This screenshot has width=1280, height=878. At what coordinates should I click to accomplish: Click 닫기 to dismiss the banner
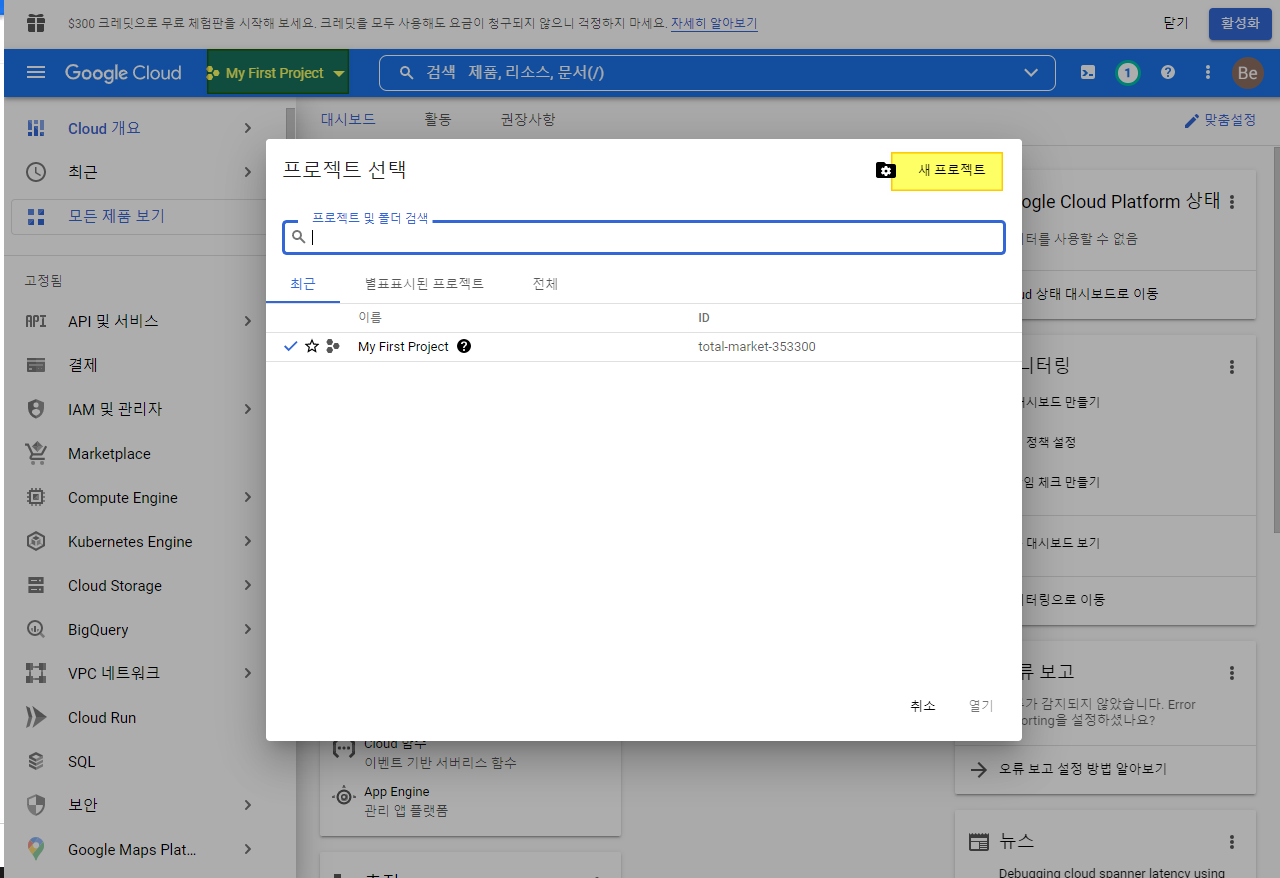[1176, 22]
